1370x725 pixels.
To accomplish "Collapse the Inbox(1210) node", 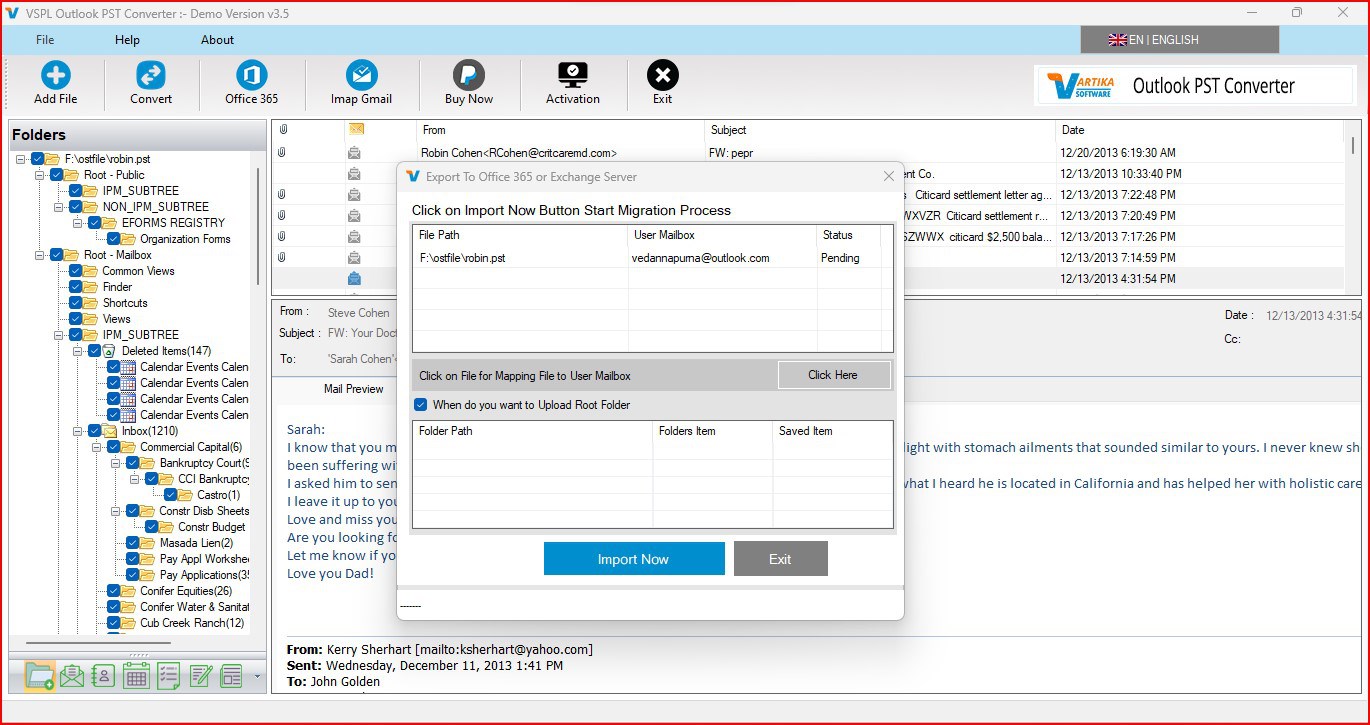I will pyautogui.click(x=79, y=431).
